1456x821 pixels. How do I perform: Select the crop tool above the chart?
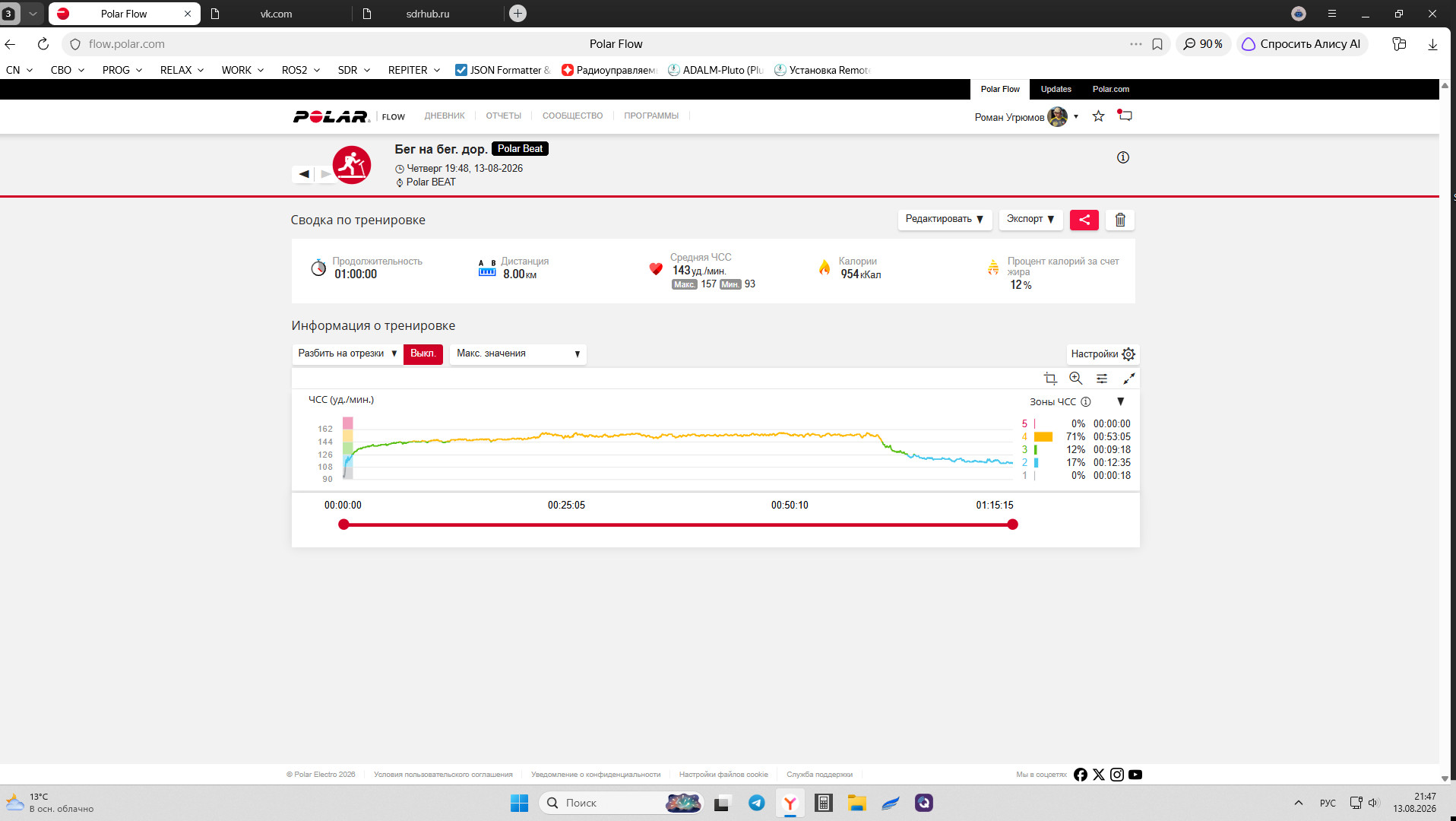(x=1050, y=379)
